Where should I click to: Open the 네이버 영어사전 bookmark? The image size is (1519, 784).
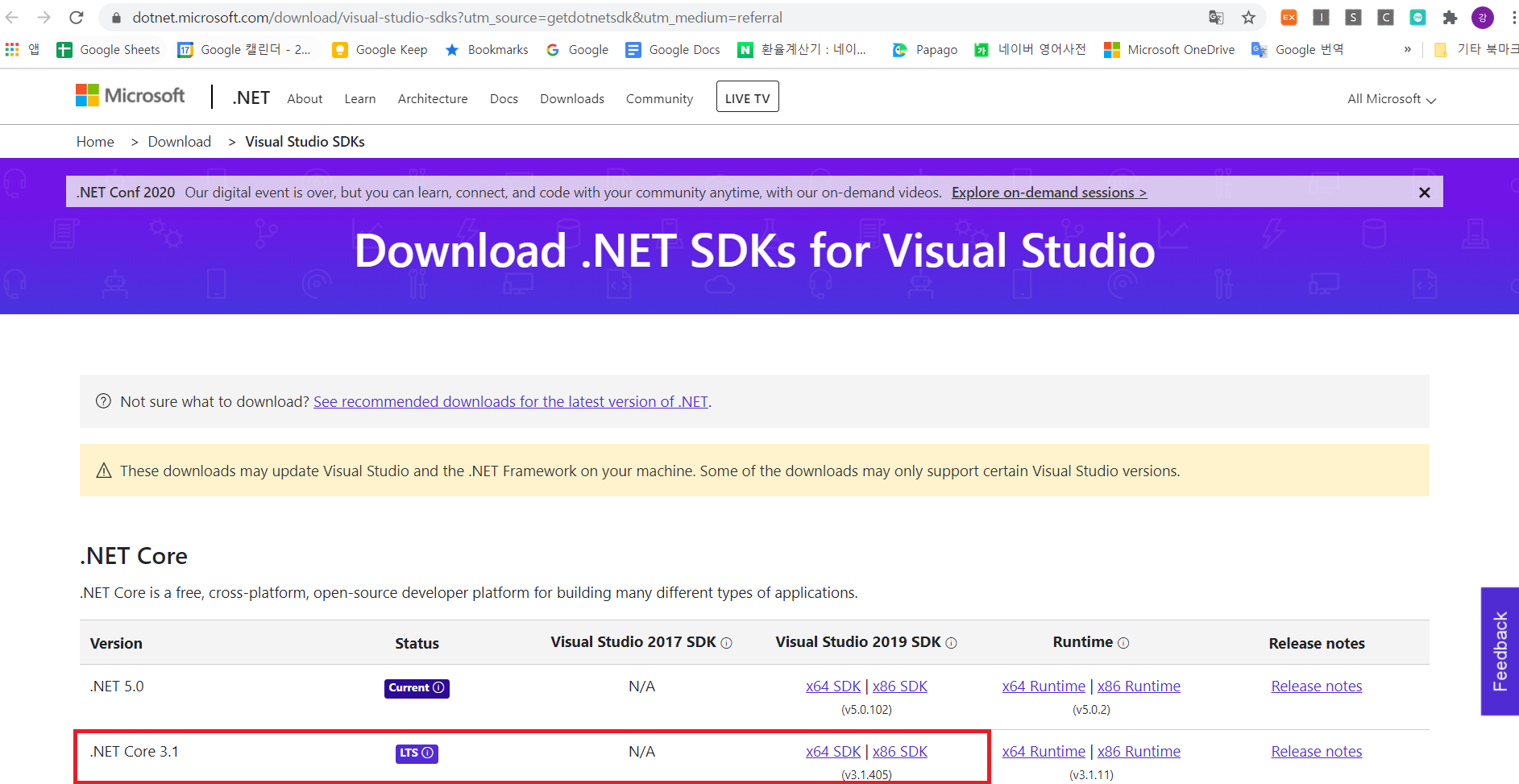pyautogui.click(x=1030, y=49)
